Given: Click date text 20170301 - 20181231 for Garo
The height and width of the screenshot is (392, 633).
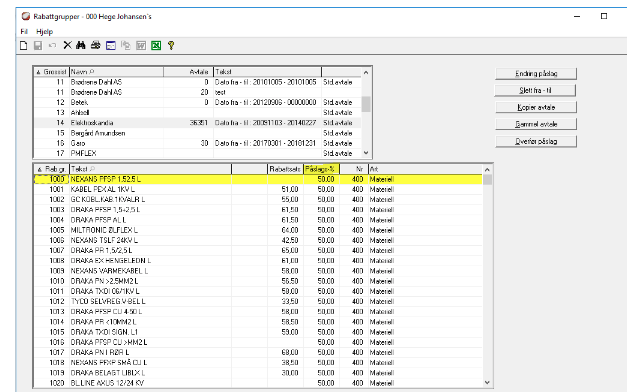Looking at the screenshot, I should 284,143.
